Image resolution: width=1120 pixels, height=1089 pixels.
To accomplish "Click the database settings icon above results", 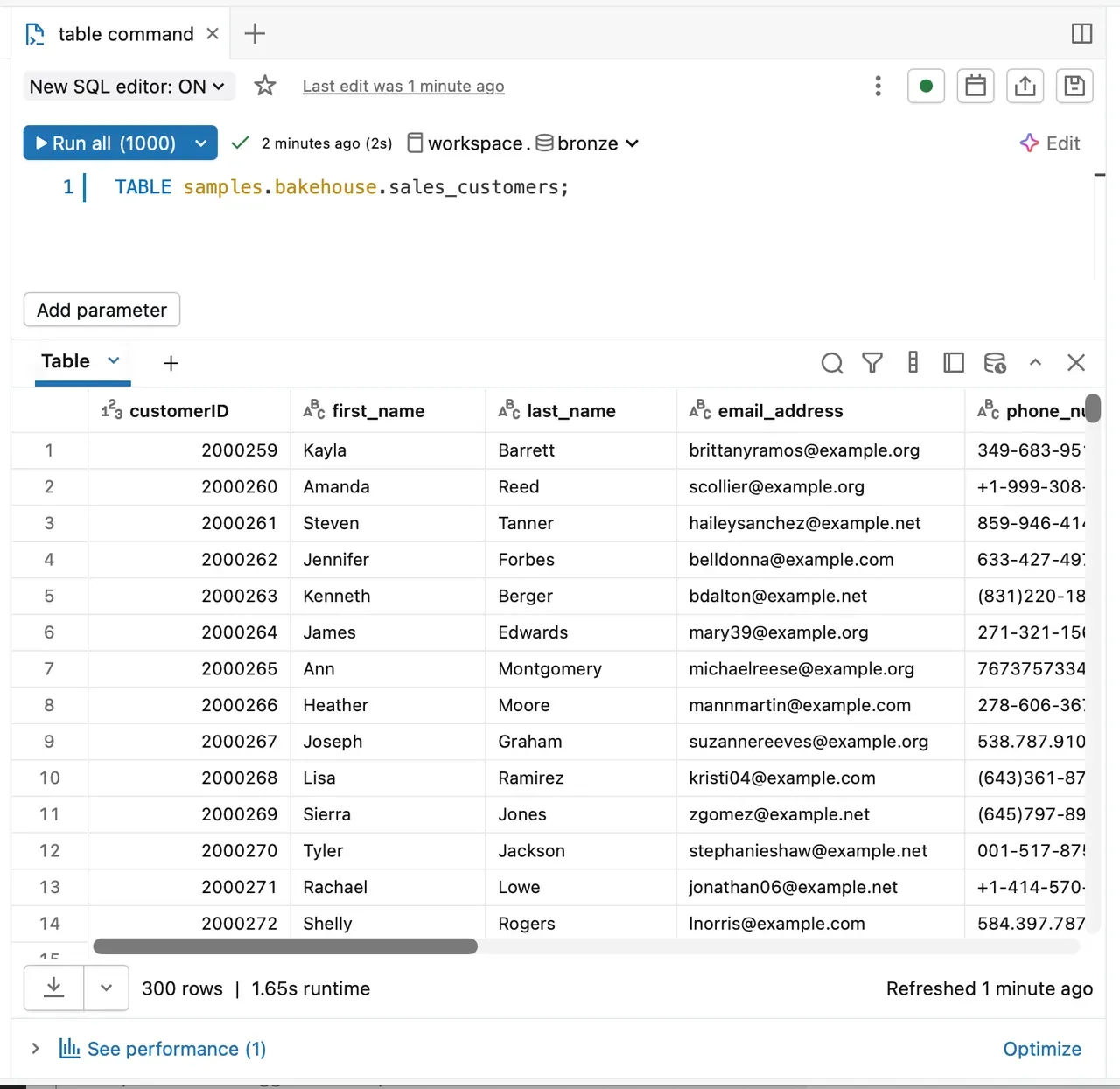I will [995, 362].
